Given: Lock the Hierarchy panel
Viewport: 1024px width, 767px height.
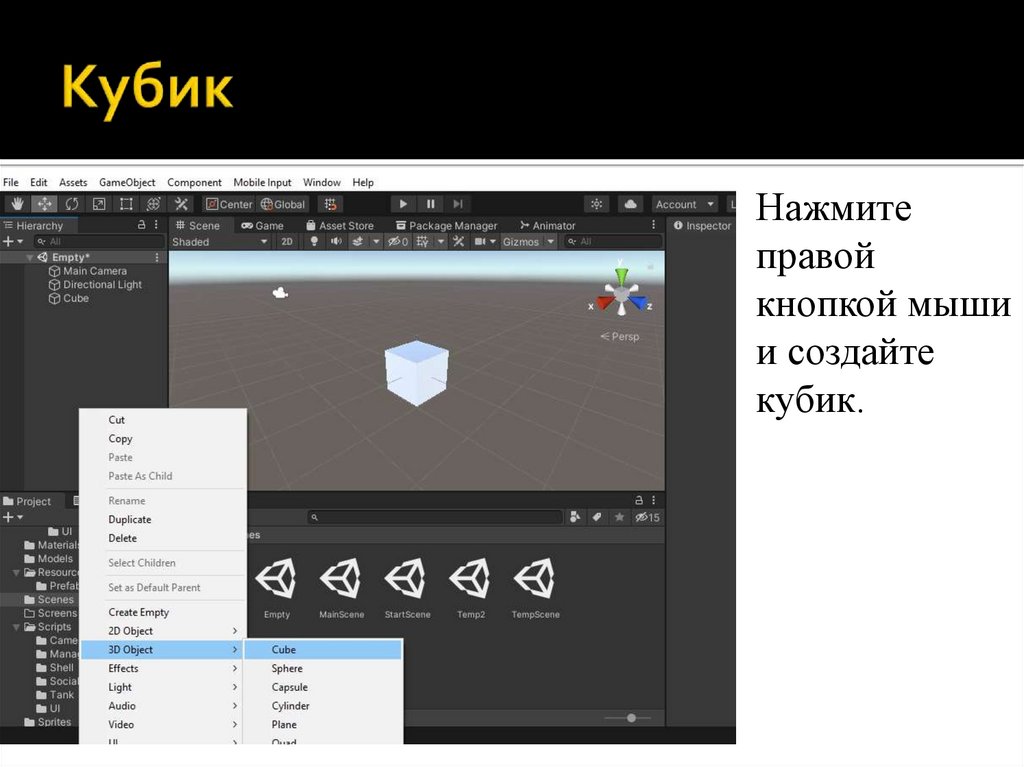Looking at the screenshot, I should [141, 225].
